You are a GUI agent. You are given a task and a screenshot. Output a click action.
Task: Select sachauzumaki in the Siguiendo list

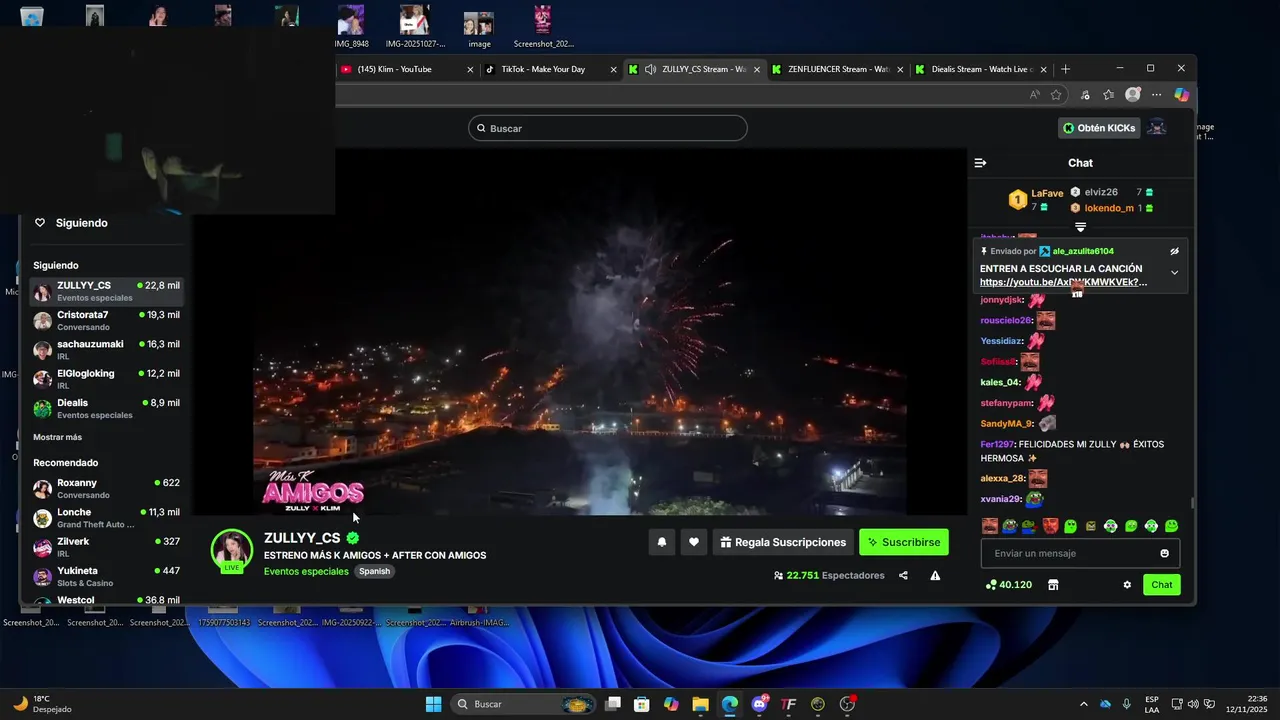106,349
